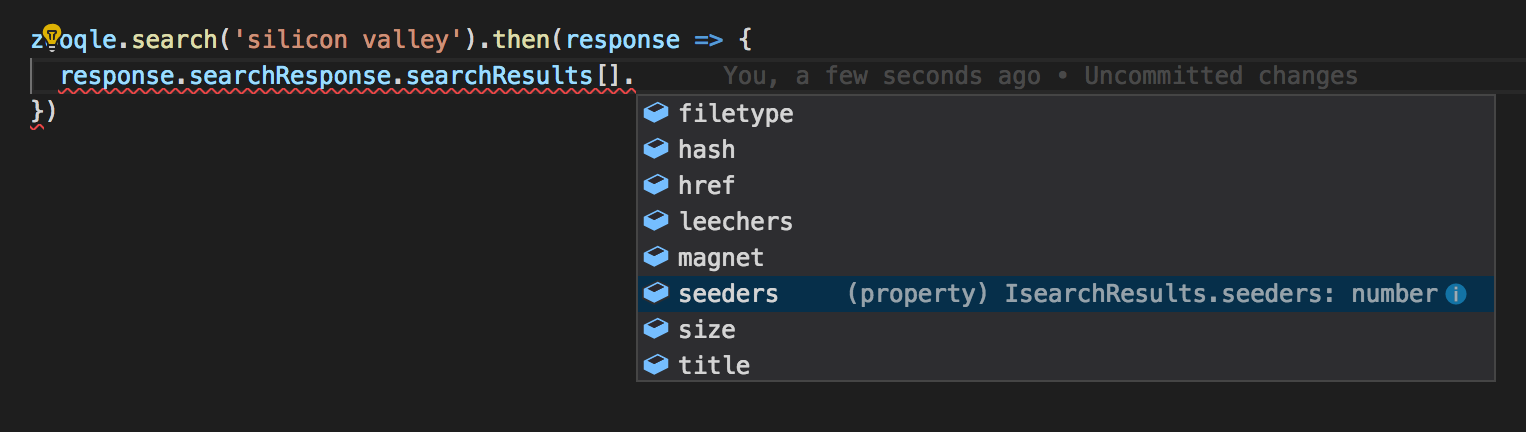Click the cube icon beside title
Image resolution: width=1526 pixels, height=432 pixels.
[656, 365]
